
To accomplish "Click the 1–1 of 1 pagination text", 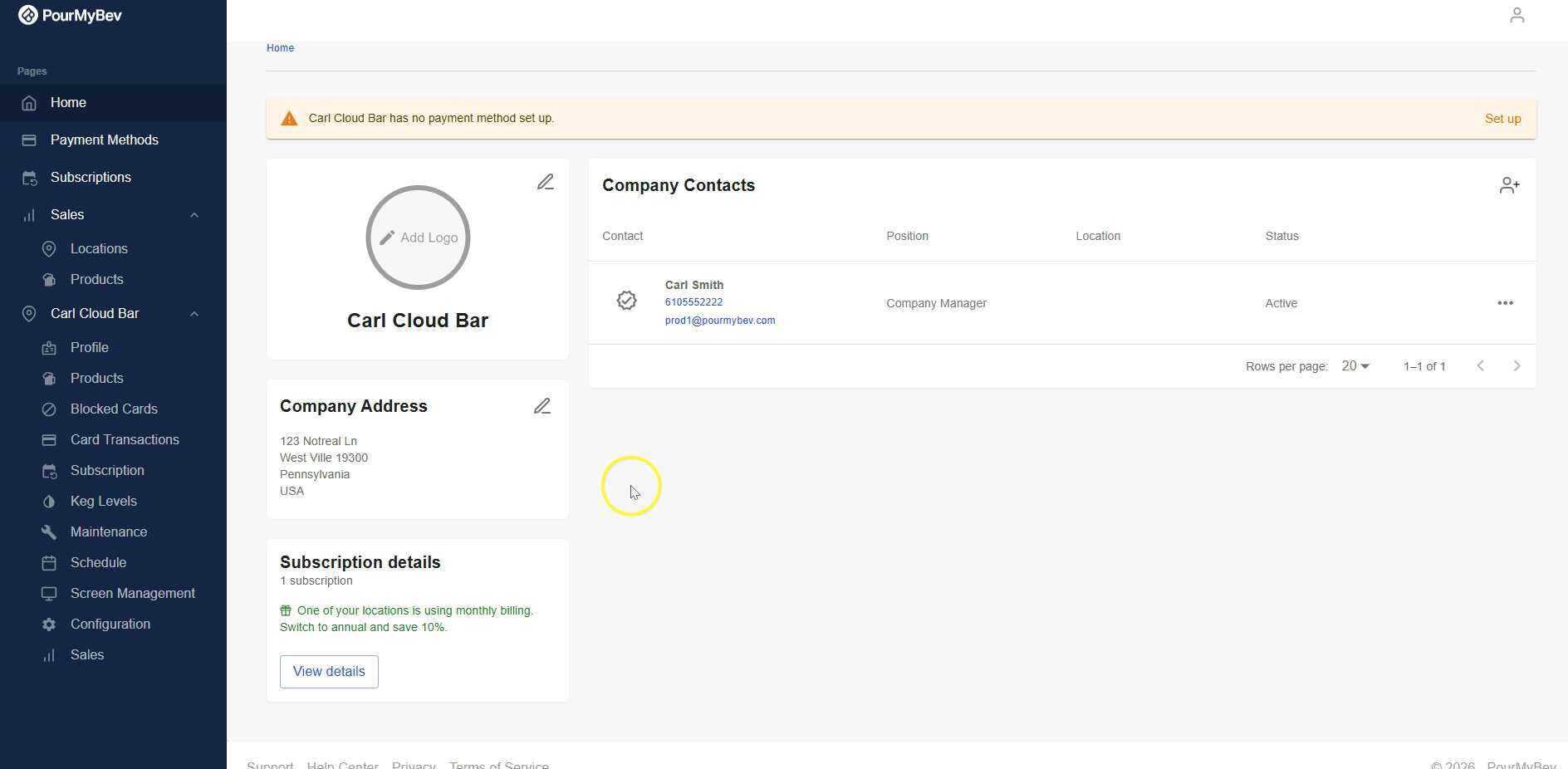I will coord(1424,366).
